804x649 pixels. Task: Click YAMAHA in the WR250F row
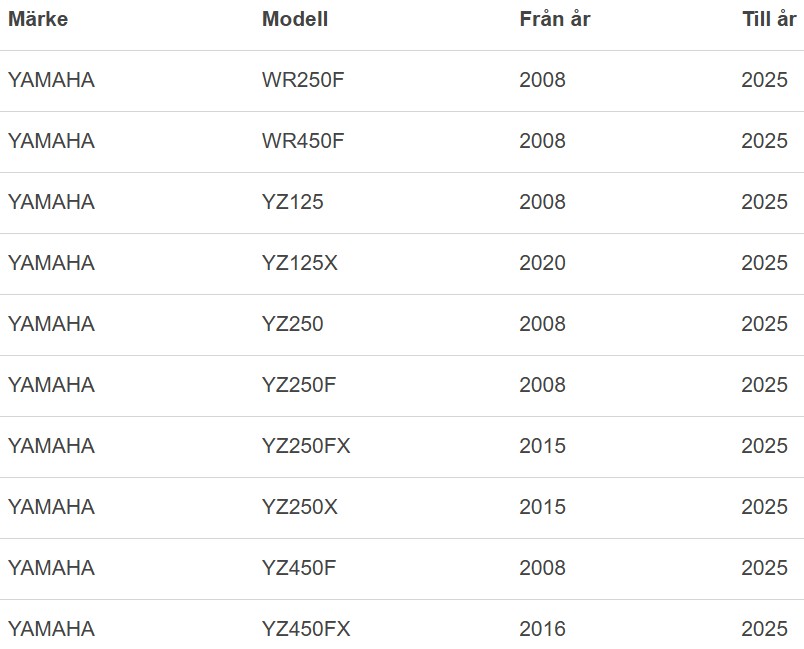(51, 80)
